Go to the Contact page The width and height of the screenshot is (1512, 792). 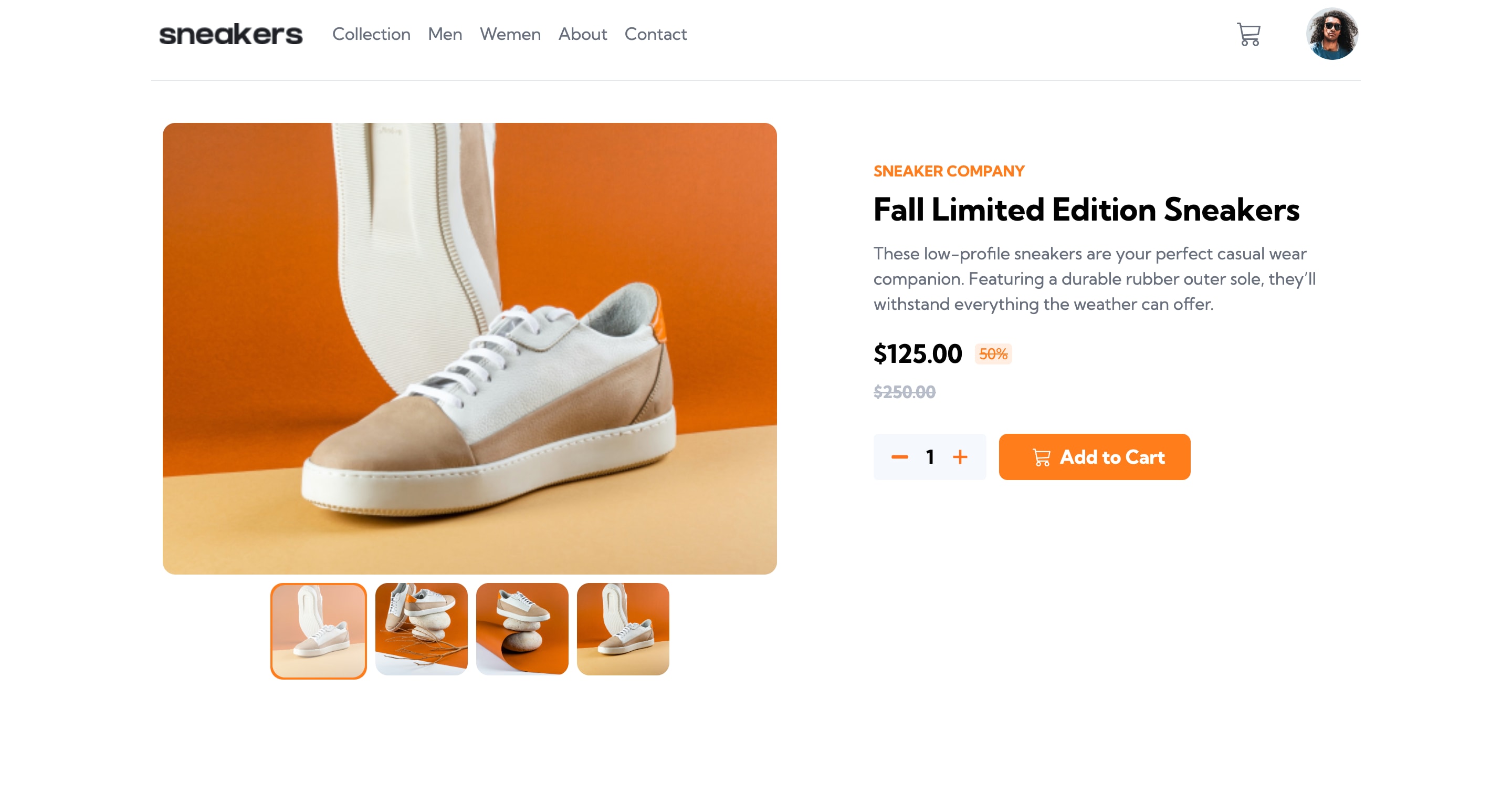click(x=656, y=35)
